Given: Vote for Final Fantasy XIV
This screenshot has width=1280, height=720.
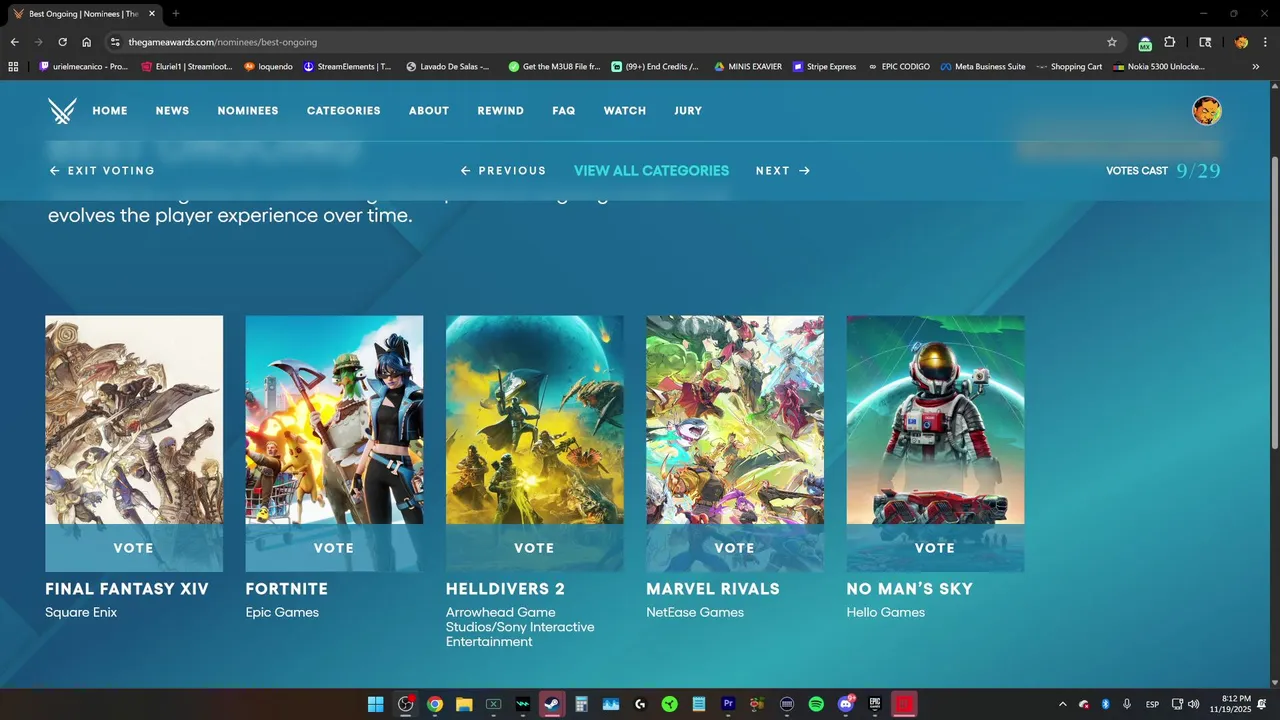Looking at the screenshot, I should (x=134, y=548).
